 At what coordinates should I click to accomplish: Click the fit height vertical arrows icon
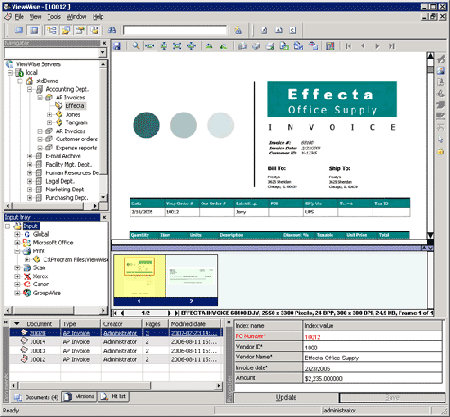pos(164,46)
